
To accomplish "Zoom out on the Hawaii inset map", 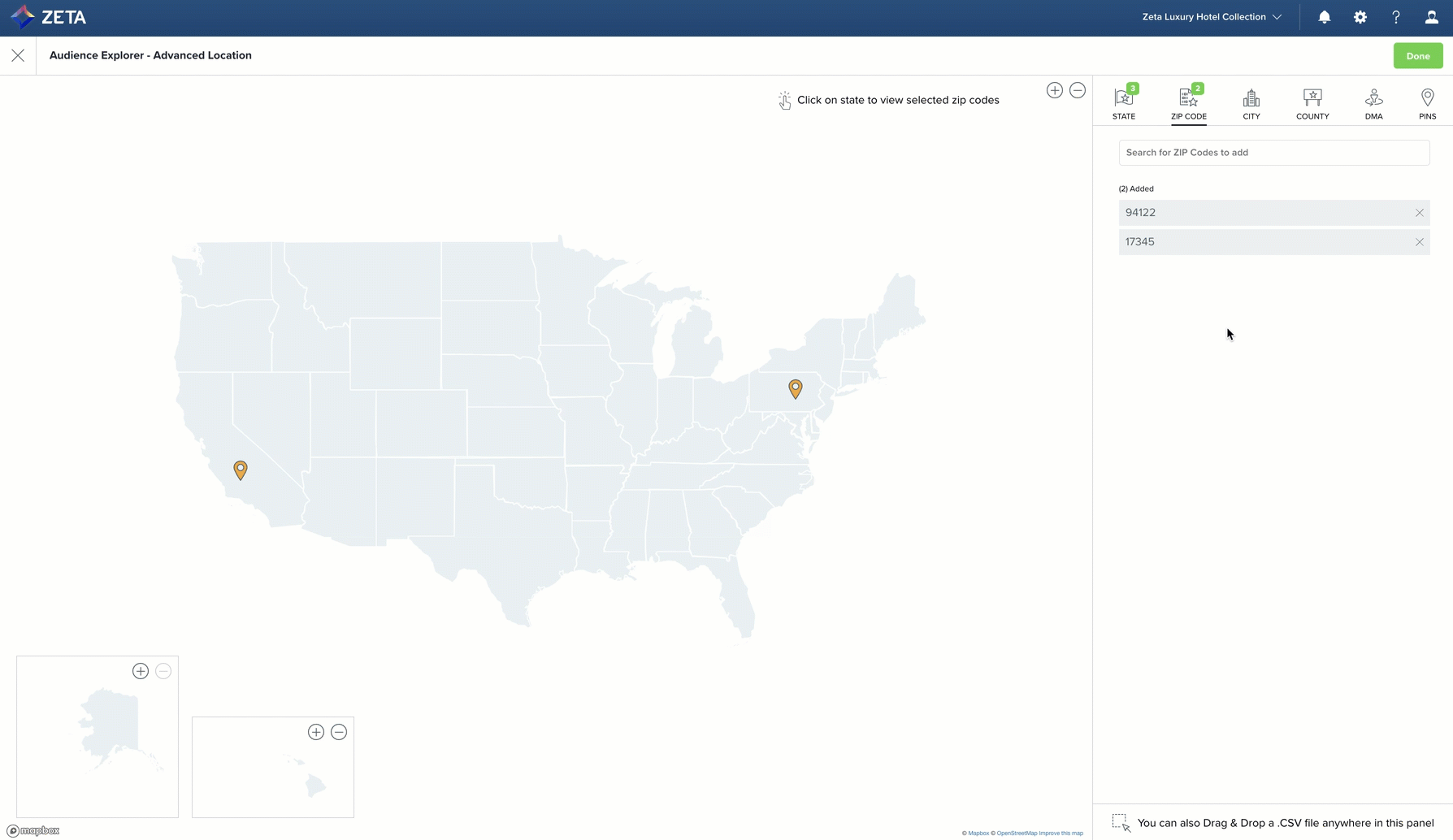I will pyautogui.click(x=339, y=732).
